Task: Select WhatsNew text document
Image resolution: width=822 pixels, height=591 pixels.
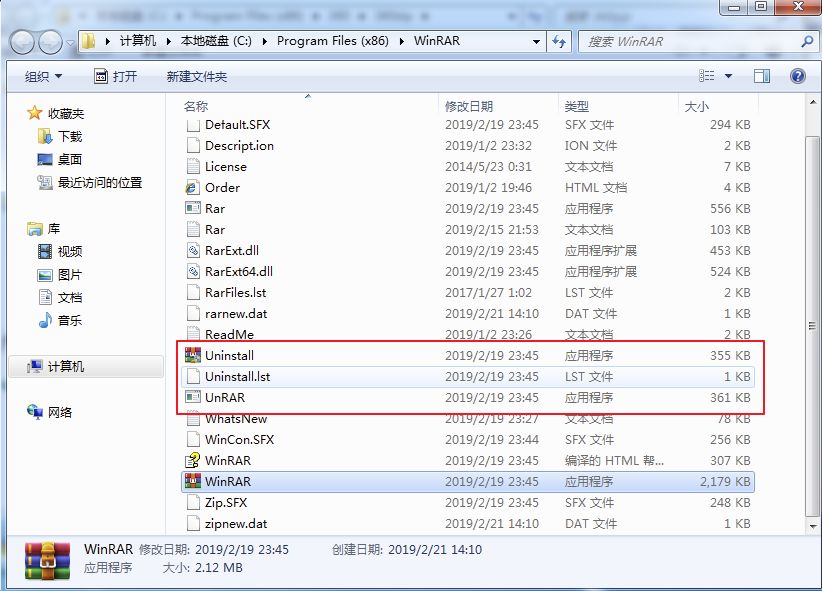Action: [468, 418]
